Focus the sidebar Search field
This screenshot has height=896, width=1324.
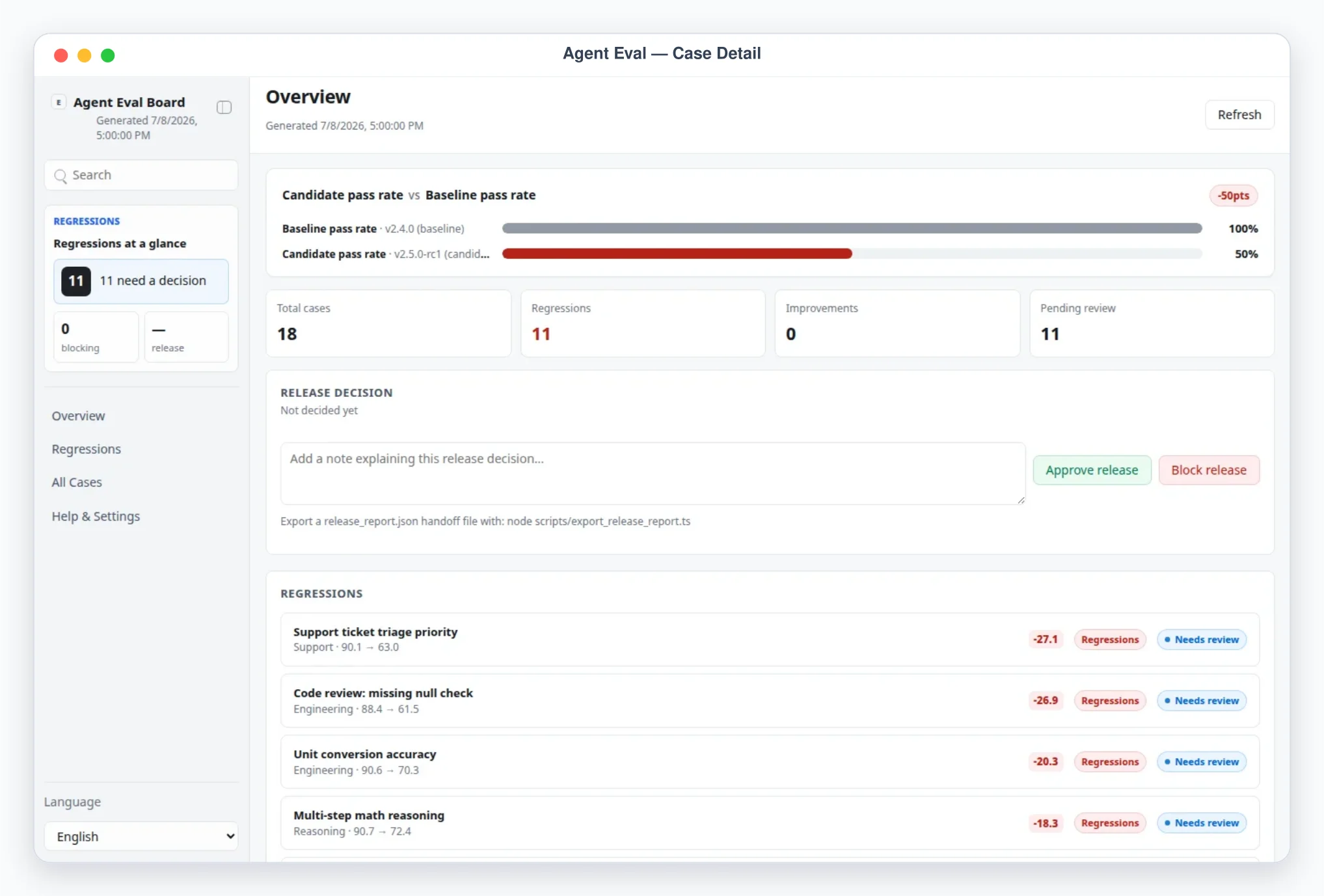pos(141,176)
